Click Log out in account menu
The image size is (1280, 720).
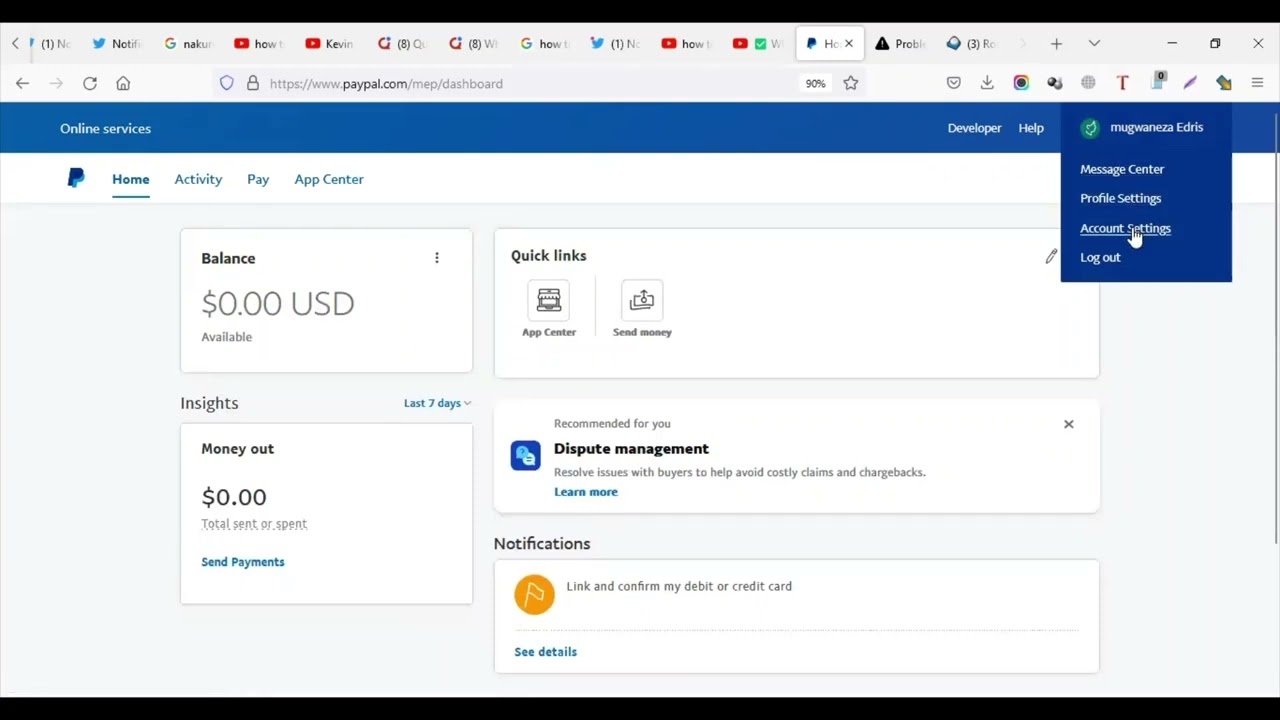[x=1100, y=257]
